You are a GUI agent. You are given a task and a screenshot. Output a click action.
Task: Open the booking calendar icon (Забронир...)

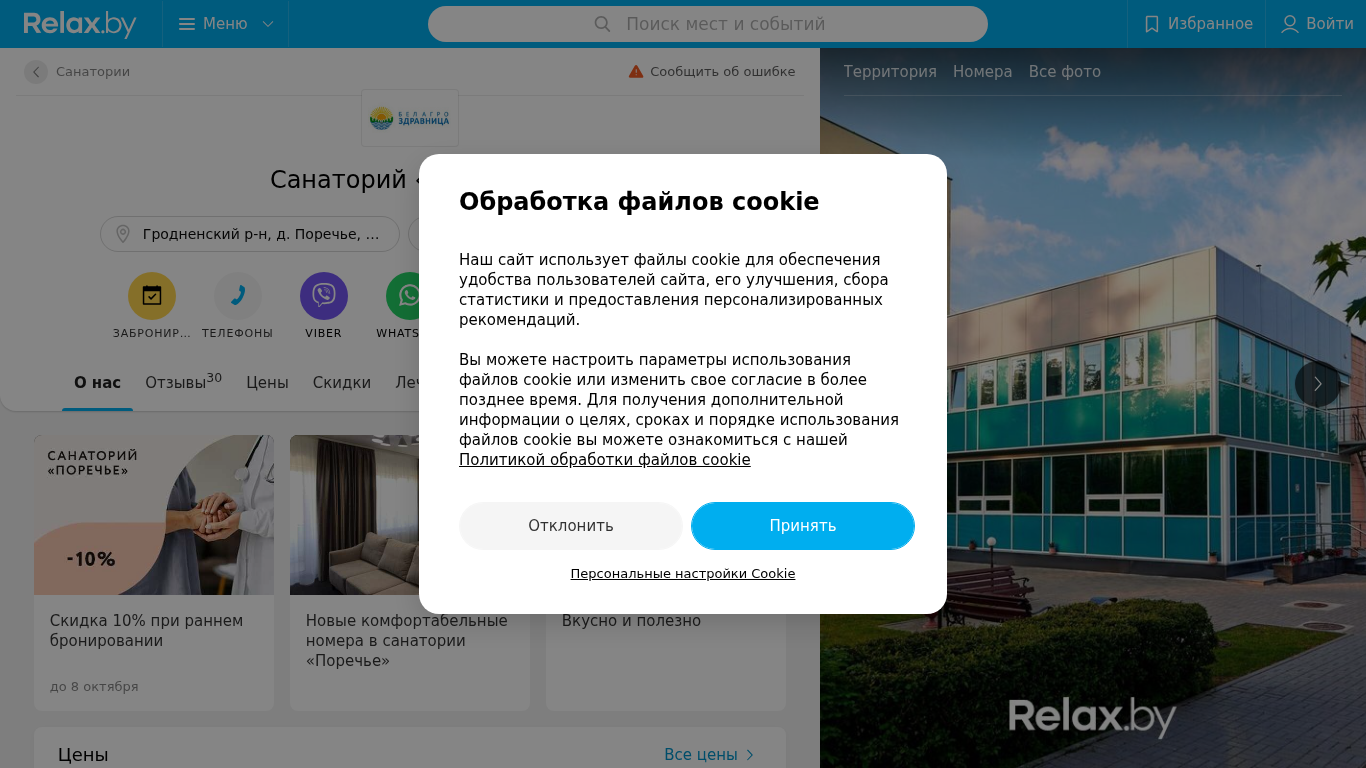tap(152, 296)
